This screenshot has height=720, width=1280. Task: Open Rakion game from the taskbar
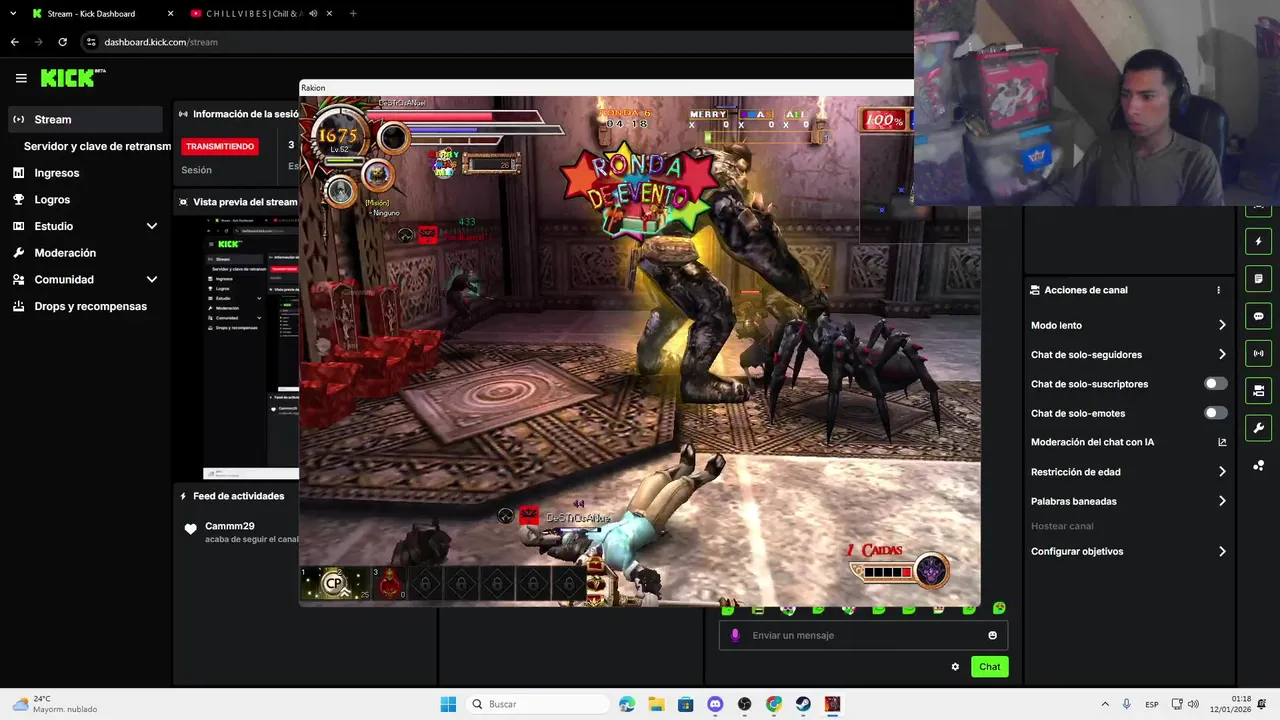[832, 704]
